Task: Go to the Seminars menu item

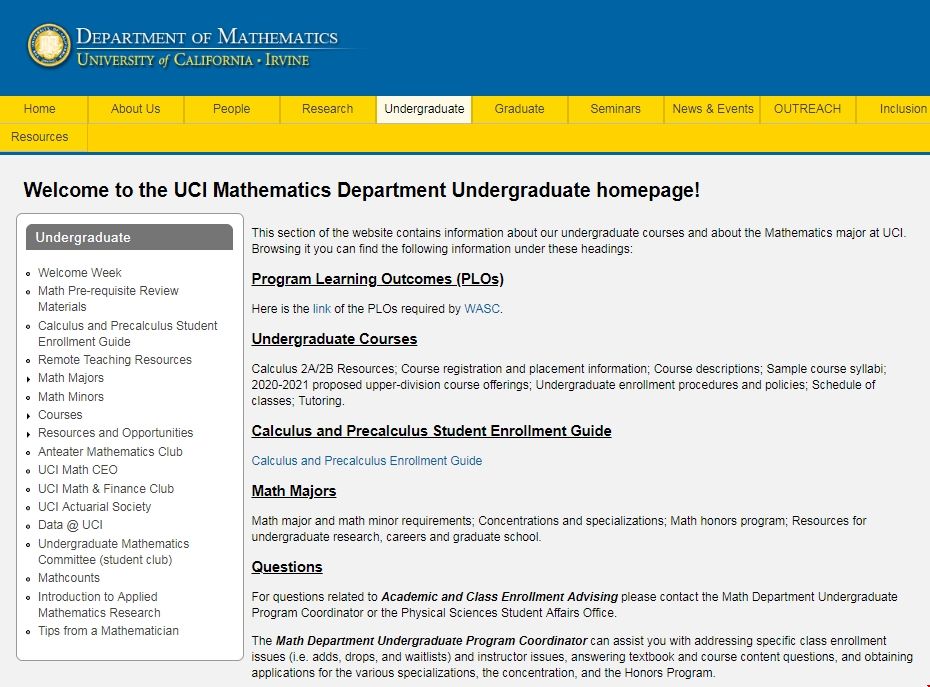Action: (x=615, y=109)
